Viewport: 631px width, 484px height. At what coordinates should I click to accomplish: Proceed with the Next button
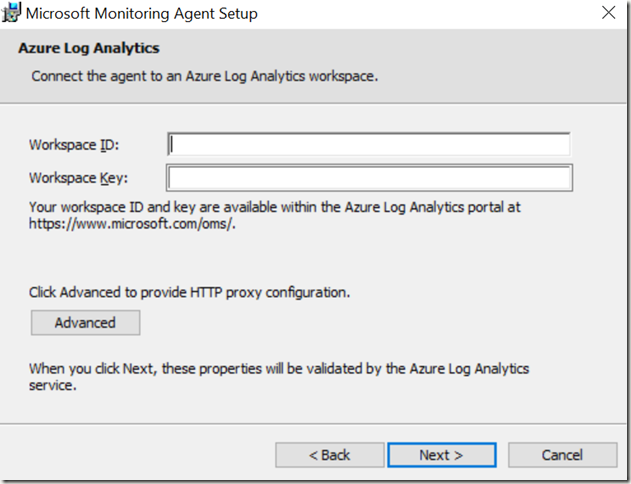442,455
